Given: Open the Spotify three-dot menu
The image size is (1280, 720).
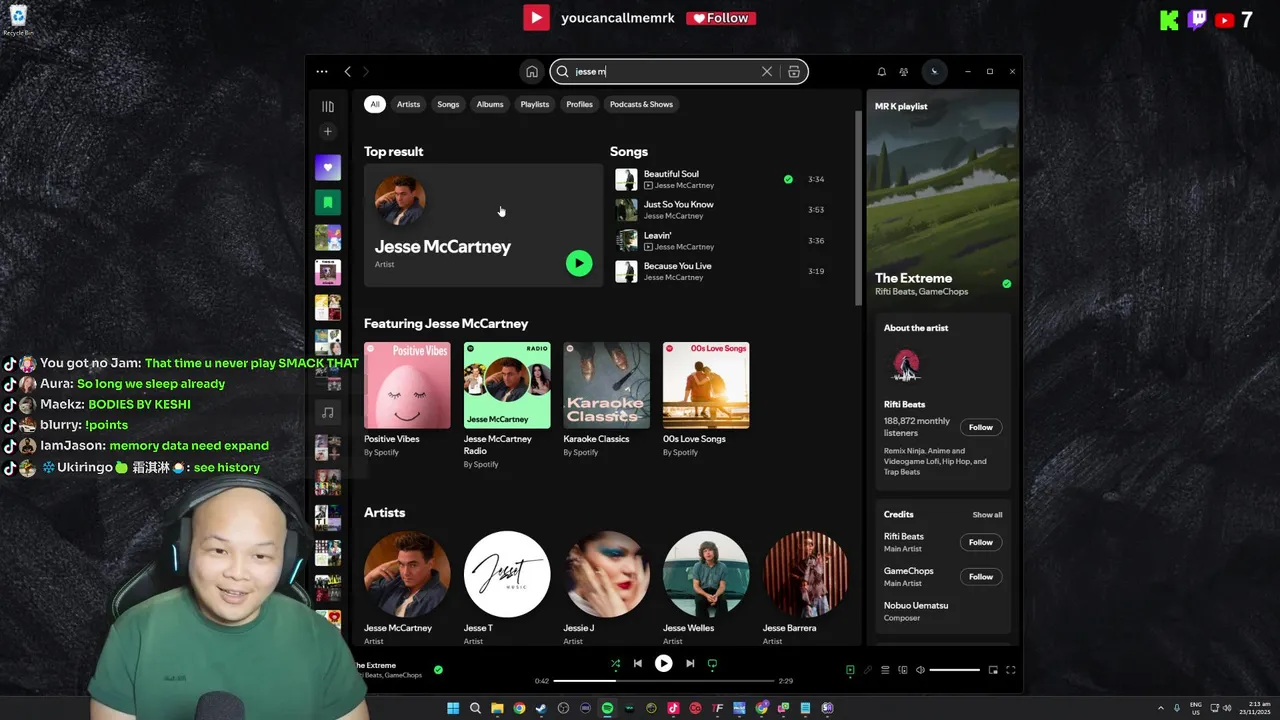Looking at the screenshot, I should [321, 71].
